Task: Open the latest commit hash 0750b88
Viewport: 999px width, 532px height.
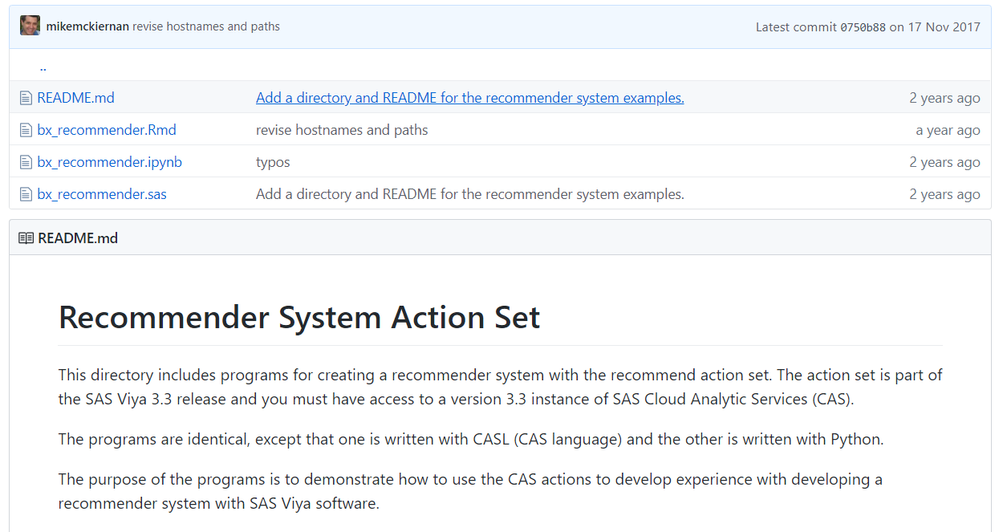Action: click(x=862, y=27)
